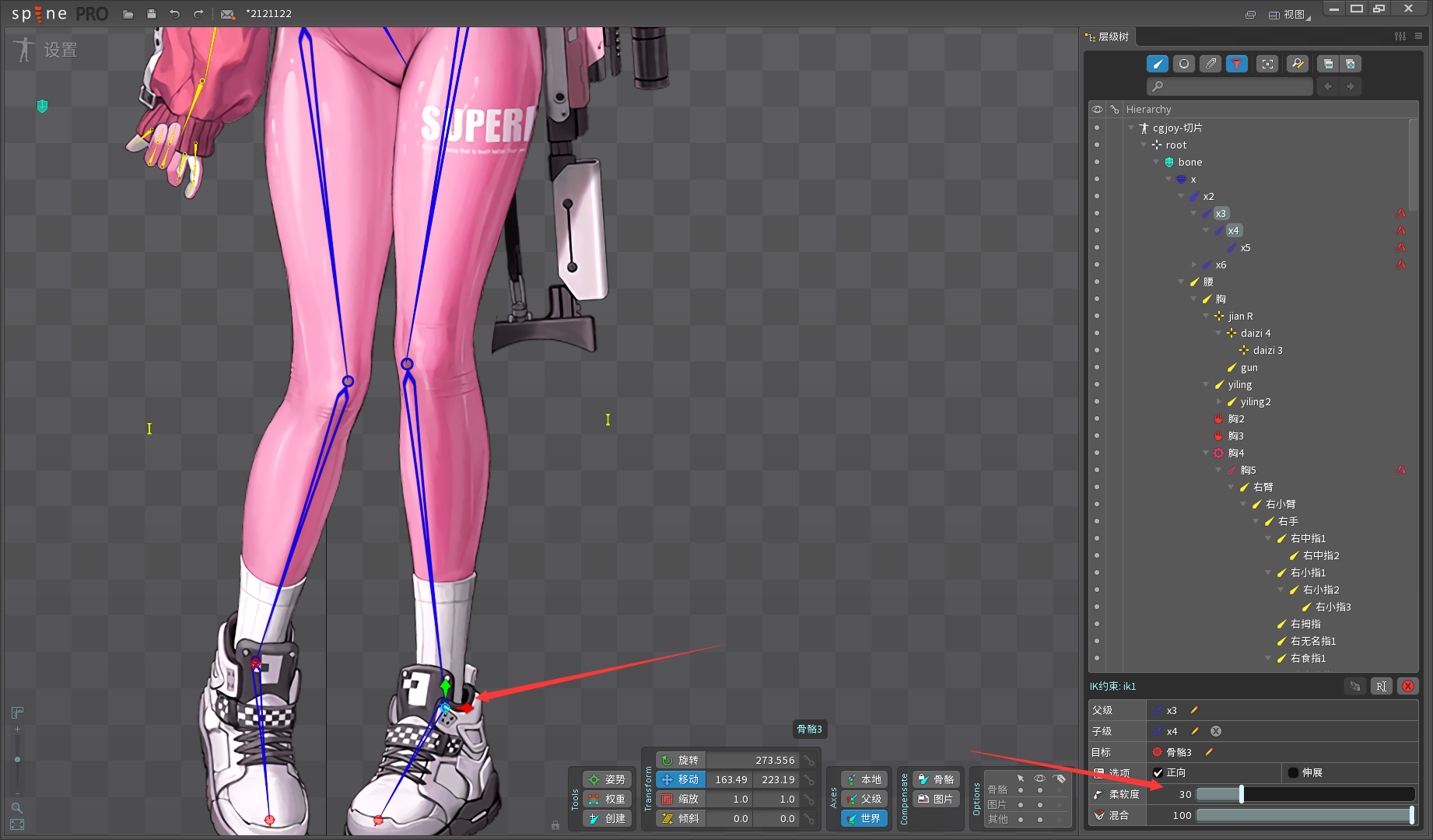
Task: Adjust the 柔软度 softness slider
Action: [1305, 794]
